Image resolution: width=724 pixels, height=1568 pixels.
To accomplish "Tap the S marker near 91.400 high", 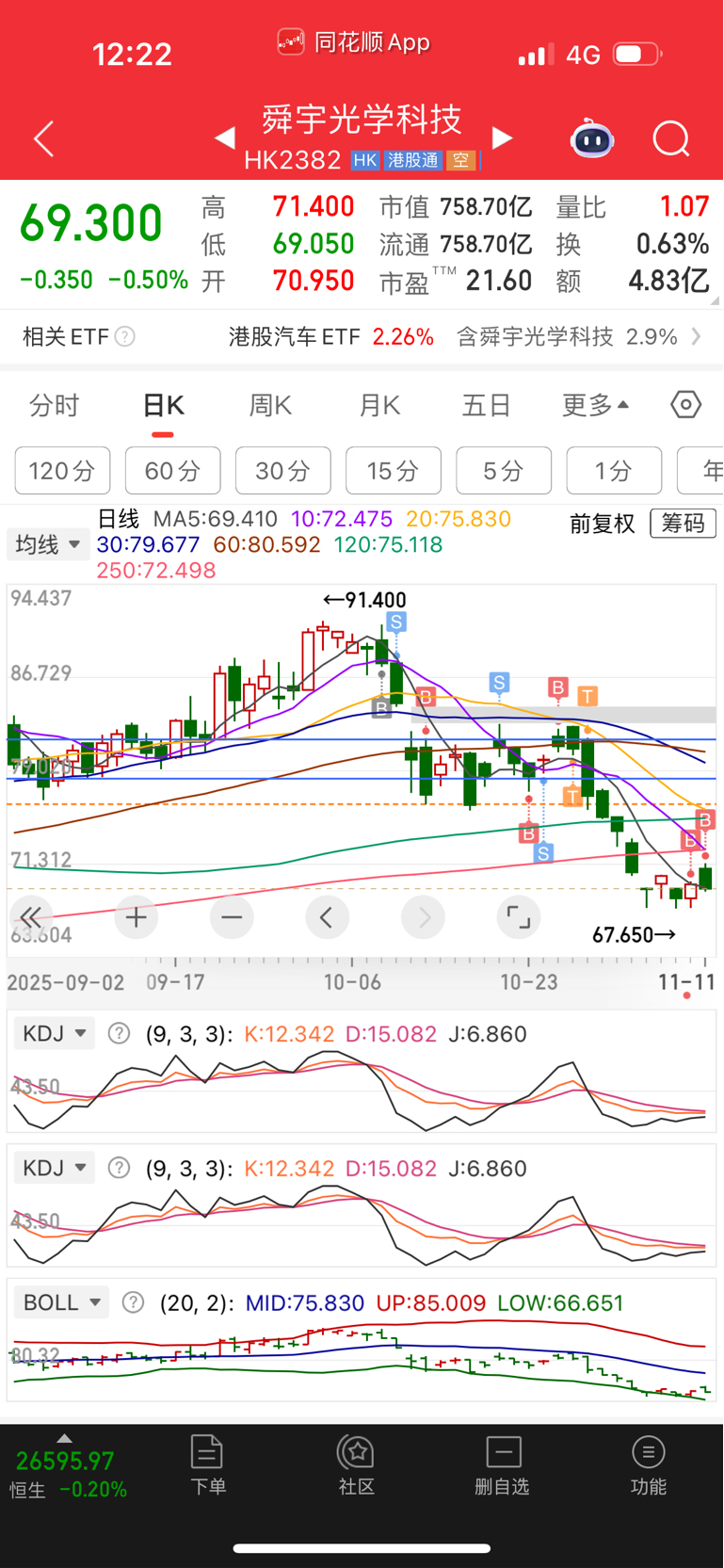I will [x=396, y=622].
